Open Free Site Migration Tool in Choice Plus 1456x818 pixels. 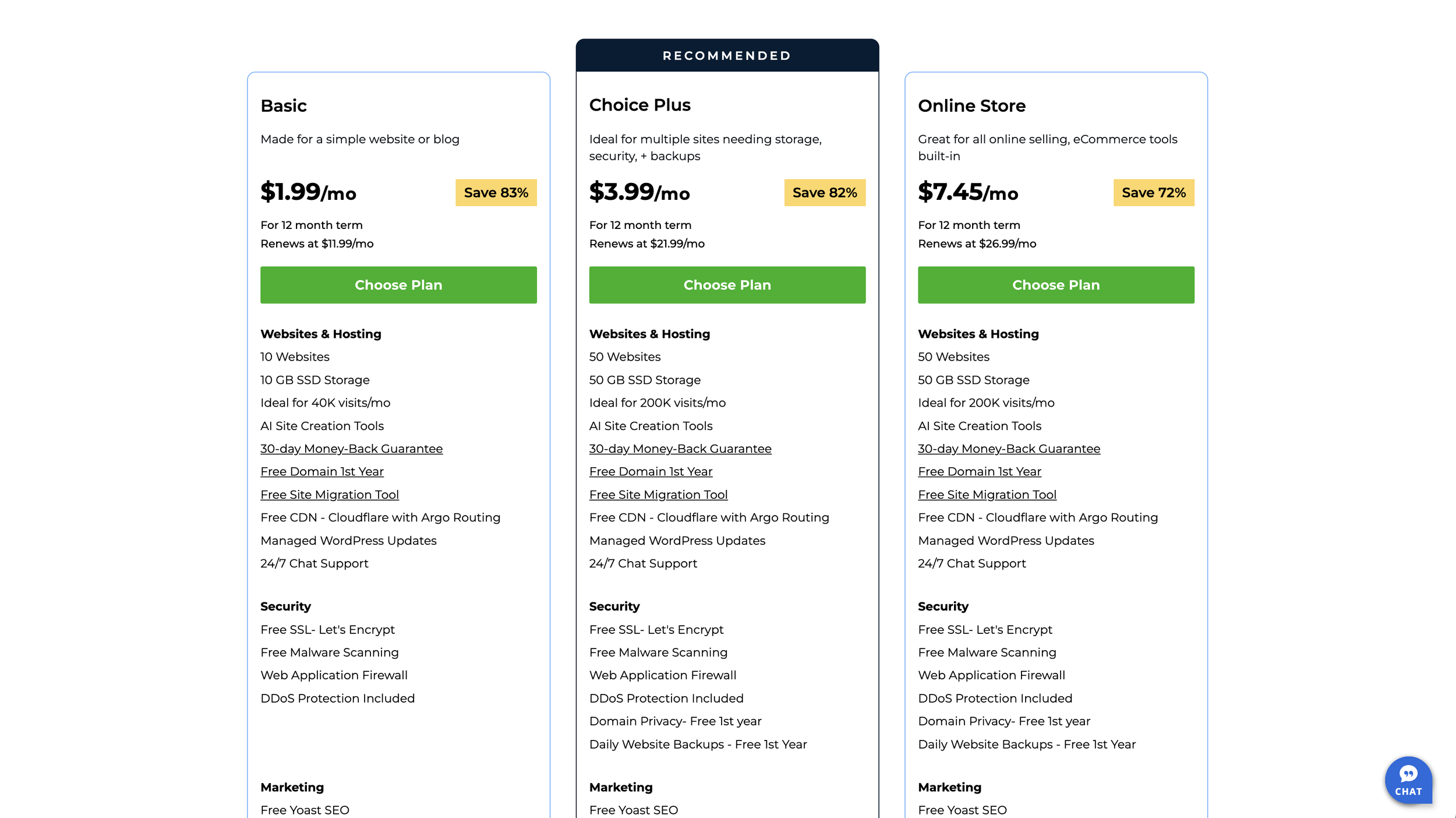pyautogui.click(x=658, y=495)
